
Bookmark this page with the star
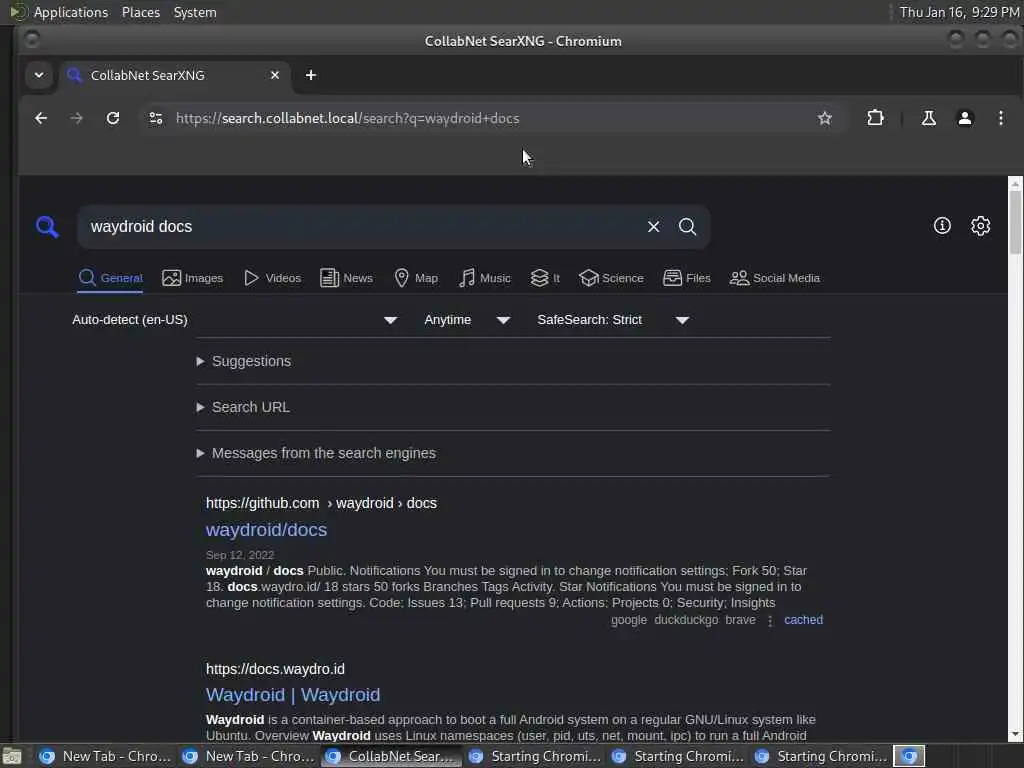[x=824, y=118]
